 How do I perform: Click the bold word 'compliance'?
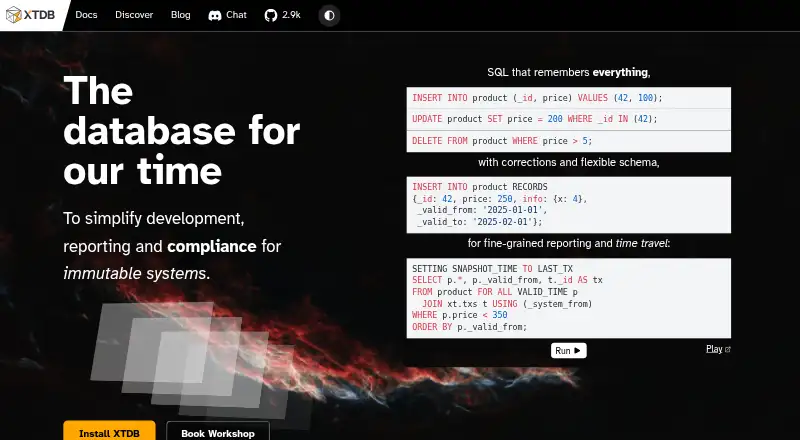coord(212,246)
